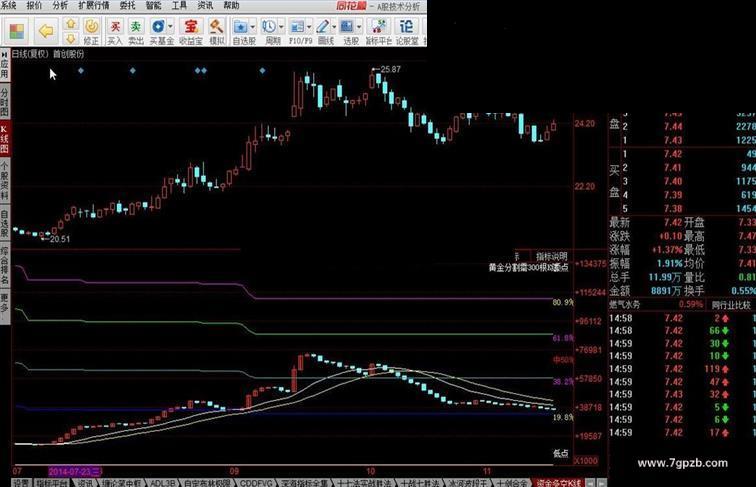Image resolution: width=756 pixels, height=487 pixels.
Task: Click the 2014-07-23 date marker
Action: [75, 471]
